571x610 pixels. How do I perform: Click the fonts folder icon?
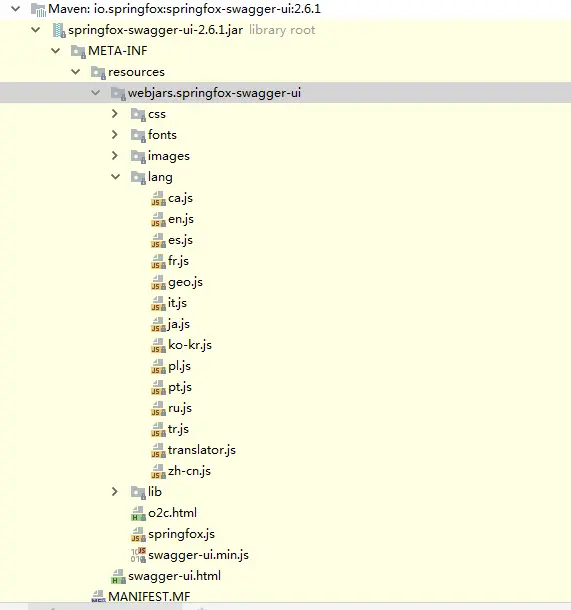tap(138, 135)
